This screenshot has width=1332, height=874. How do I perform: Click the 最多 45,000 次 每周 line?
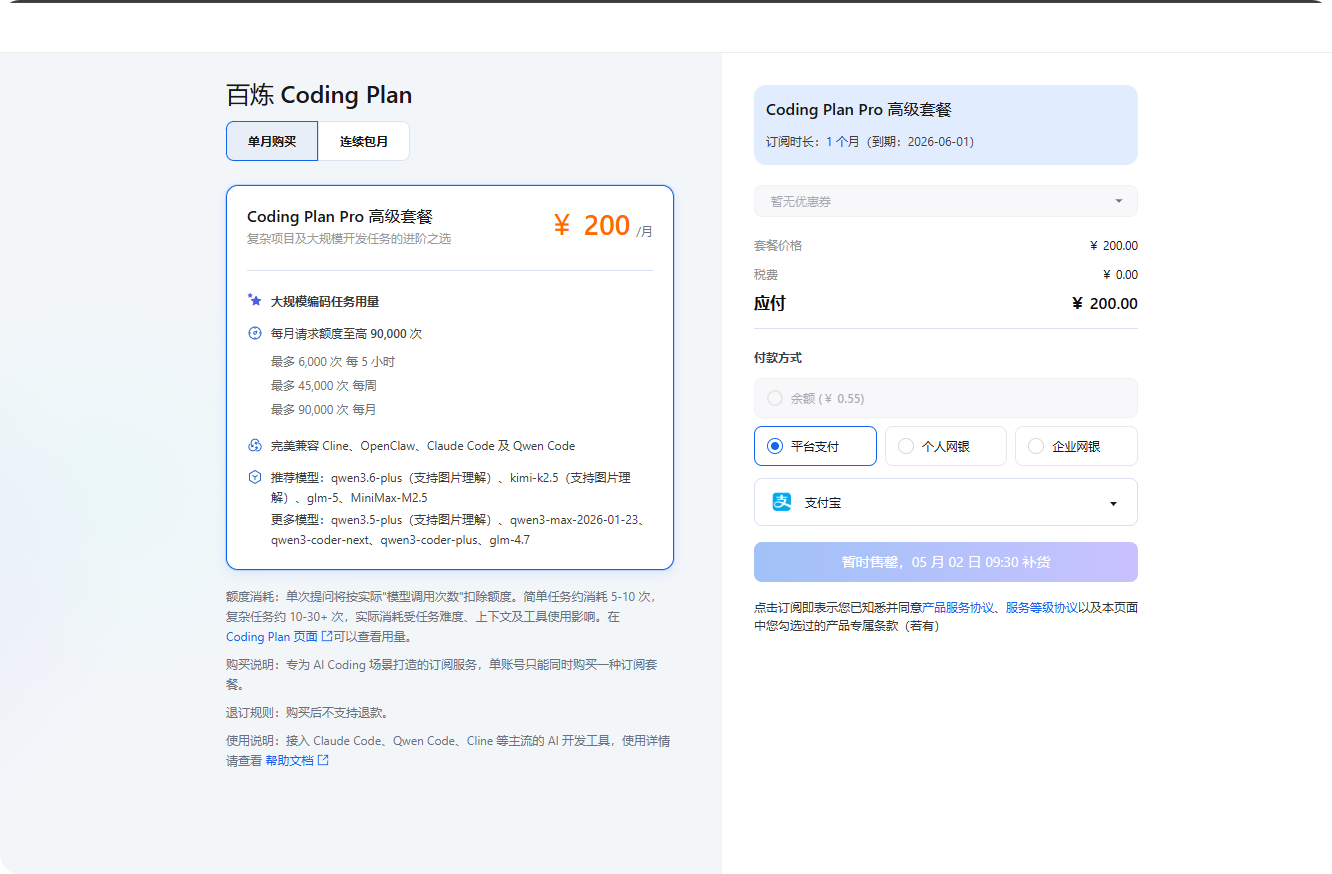pos(324,385)
